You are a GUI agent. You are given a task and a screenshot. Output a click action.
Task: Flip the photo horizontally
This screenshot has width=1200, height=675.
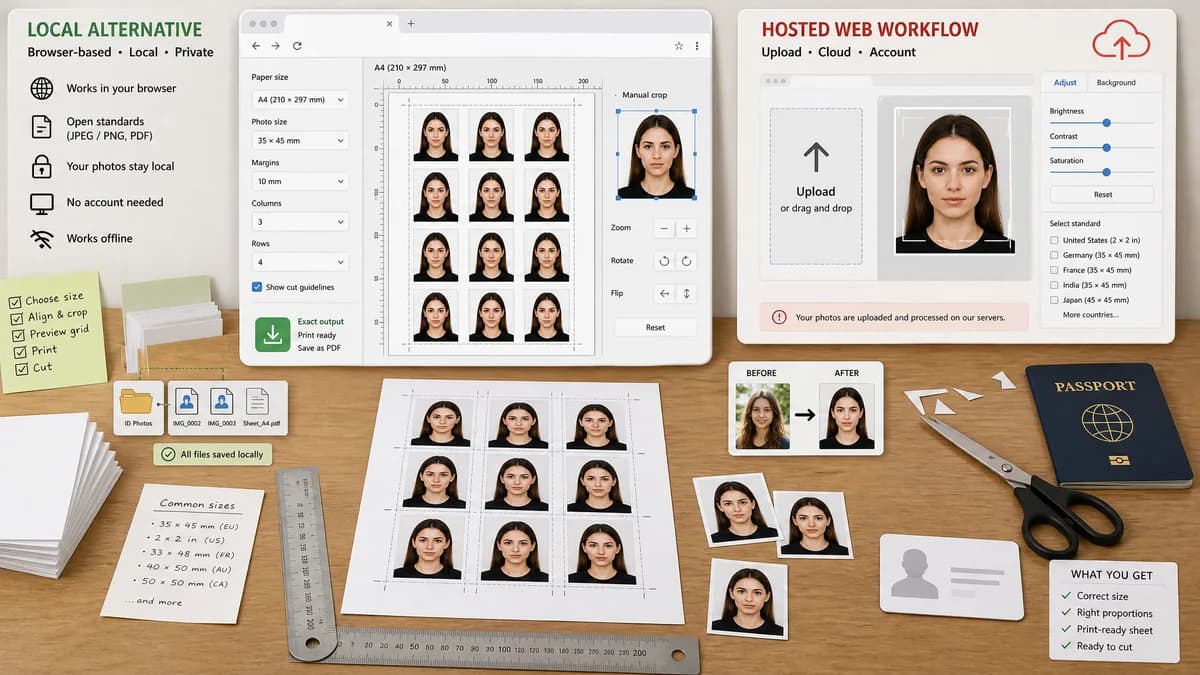664,294
